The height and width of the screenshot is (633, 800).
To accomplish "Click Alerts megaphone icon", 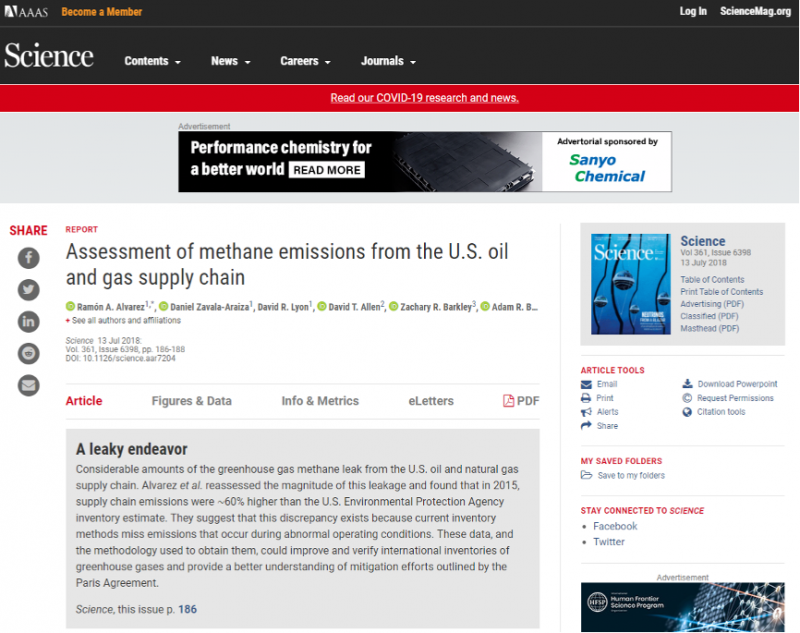I will click(x=586, y=412).
